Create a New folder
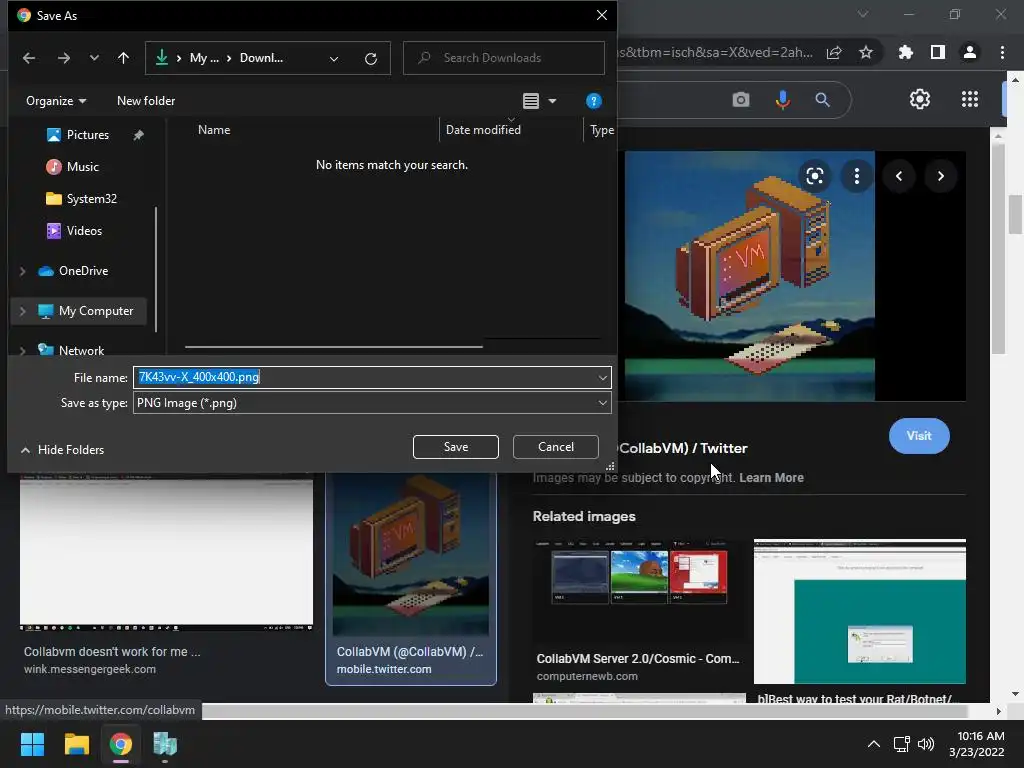Viewport: 1024px width, 768px height. (146, 101)
